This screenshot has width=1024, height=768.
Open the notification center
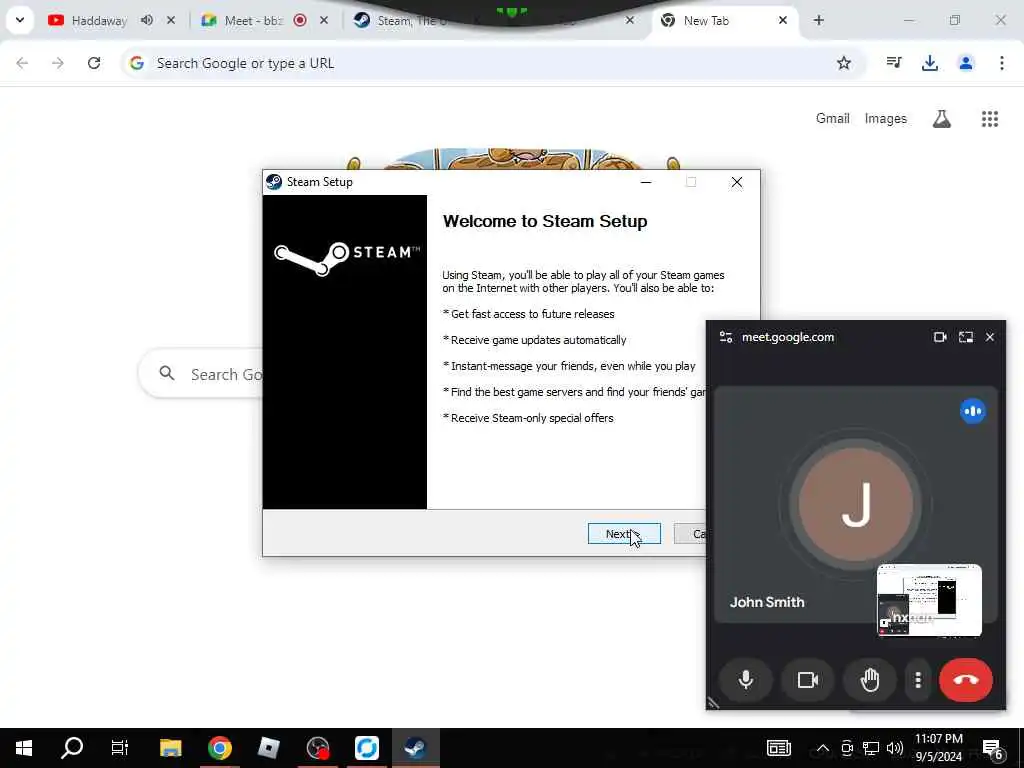point(993,748)
